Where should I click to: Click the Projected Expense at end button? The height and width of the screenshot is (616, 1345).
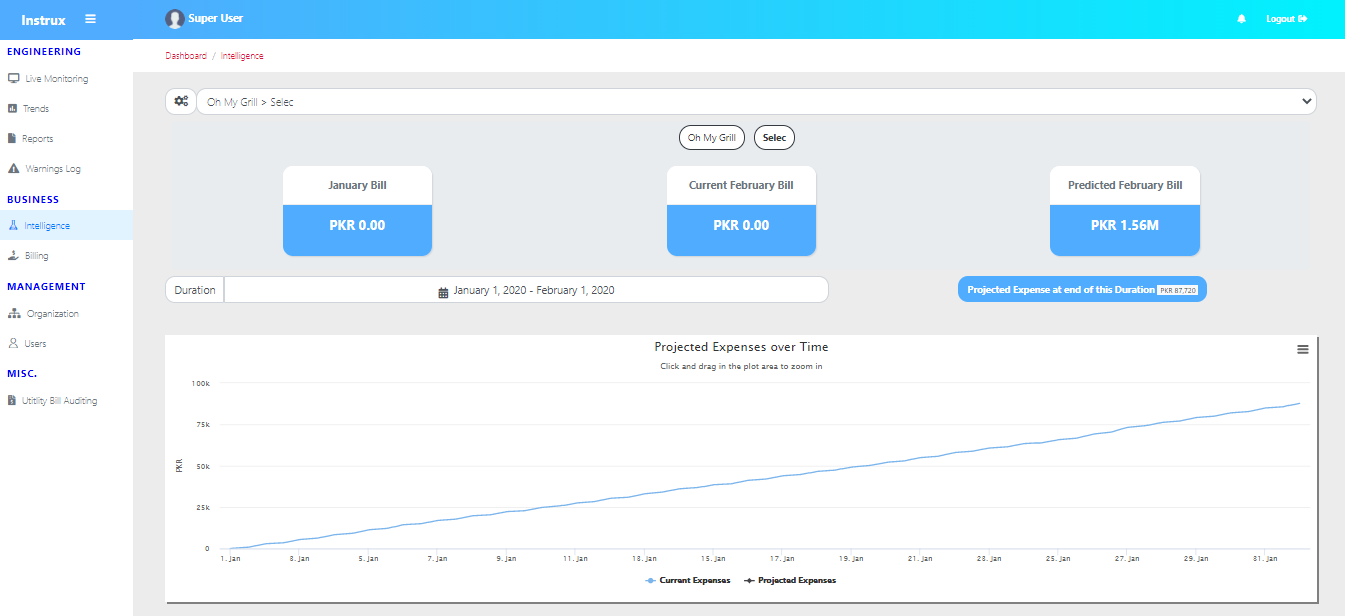1082,290
